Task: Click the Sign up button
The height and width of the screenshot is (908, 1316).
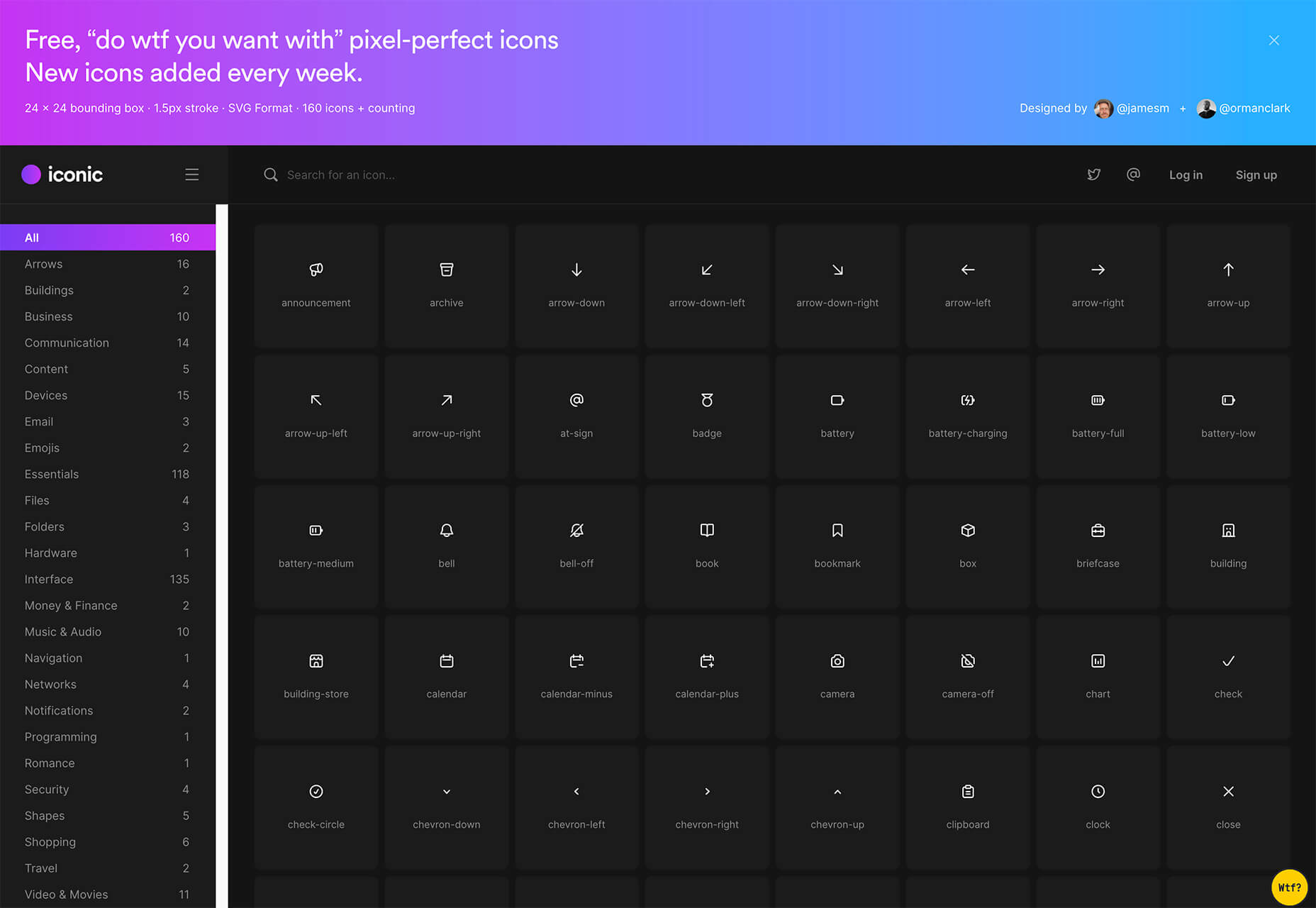Action: [1256, 175]
